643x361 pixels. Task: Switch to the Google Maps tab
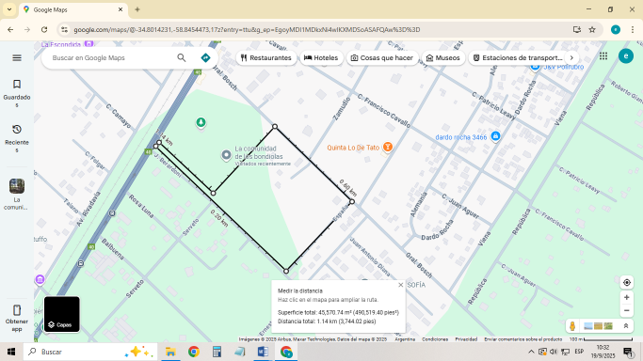(x=73, y=9)
